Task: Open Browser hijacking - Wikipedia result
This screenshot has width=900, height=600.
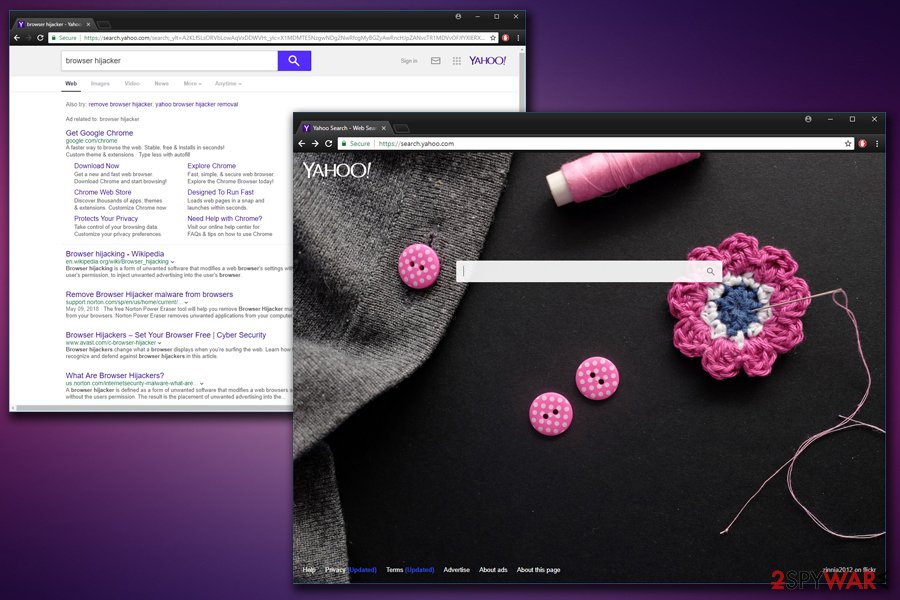Action: point(115,254)
